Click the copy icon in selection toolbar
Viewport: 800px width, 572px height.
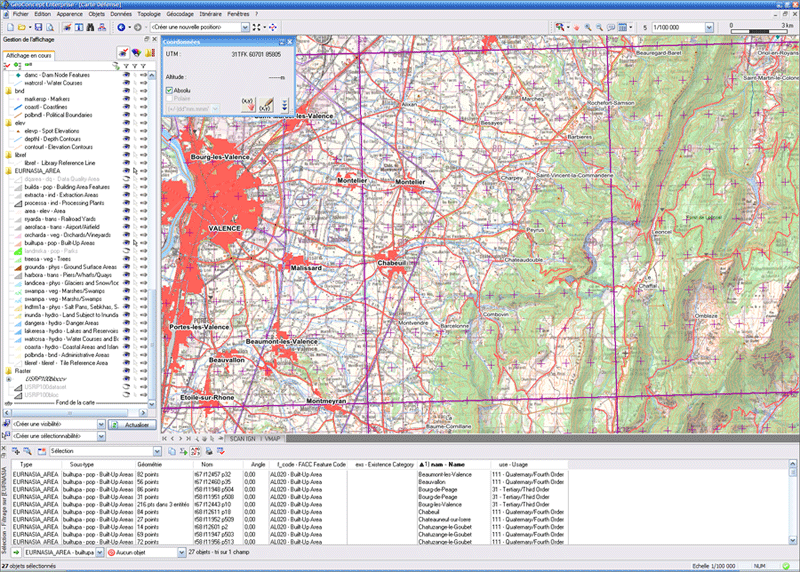(172, 451)
